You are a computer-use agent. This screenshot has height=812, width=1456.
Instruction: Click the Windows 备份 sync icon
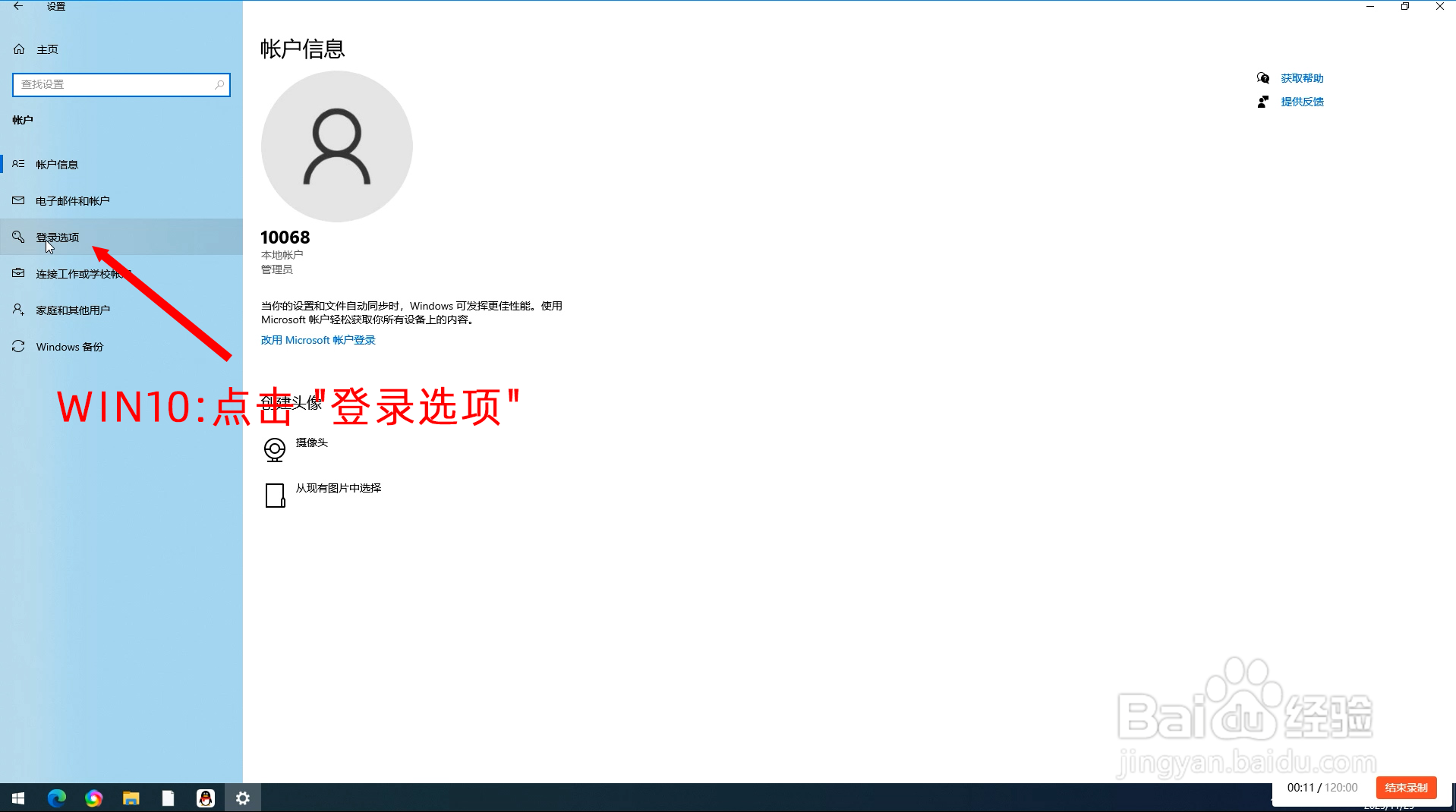coord(18,346)
